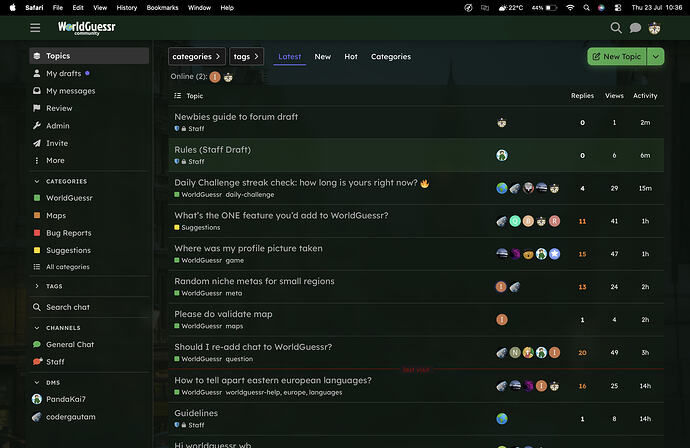Sort topics by Views column

pyautogui.click(x=614, y=95)
